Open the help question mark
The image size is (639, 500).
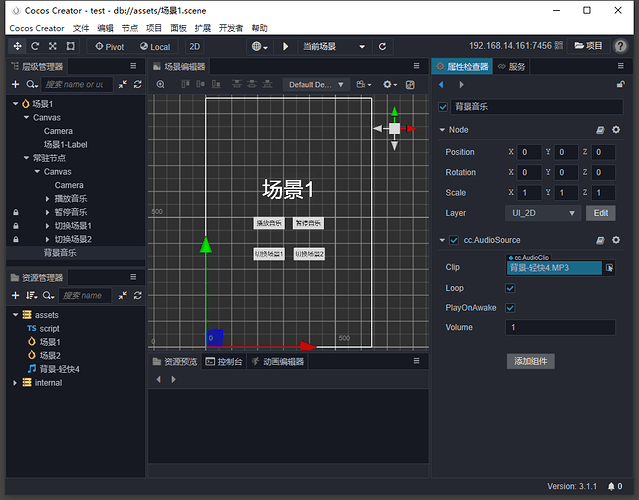[x=620, y=46]
